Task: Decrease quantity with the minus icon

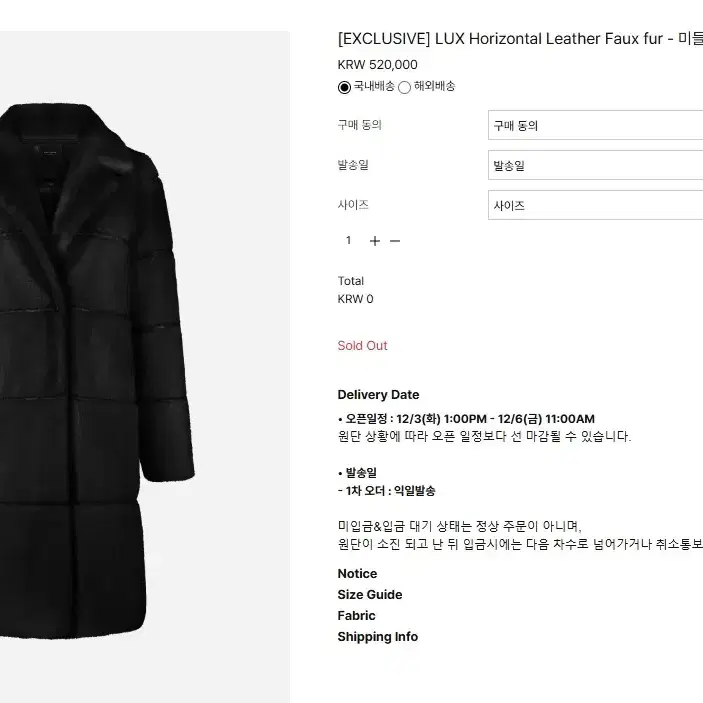Action: tap(395, 241)
